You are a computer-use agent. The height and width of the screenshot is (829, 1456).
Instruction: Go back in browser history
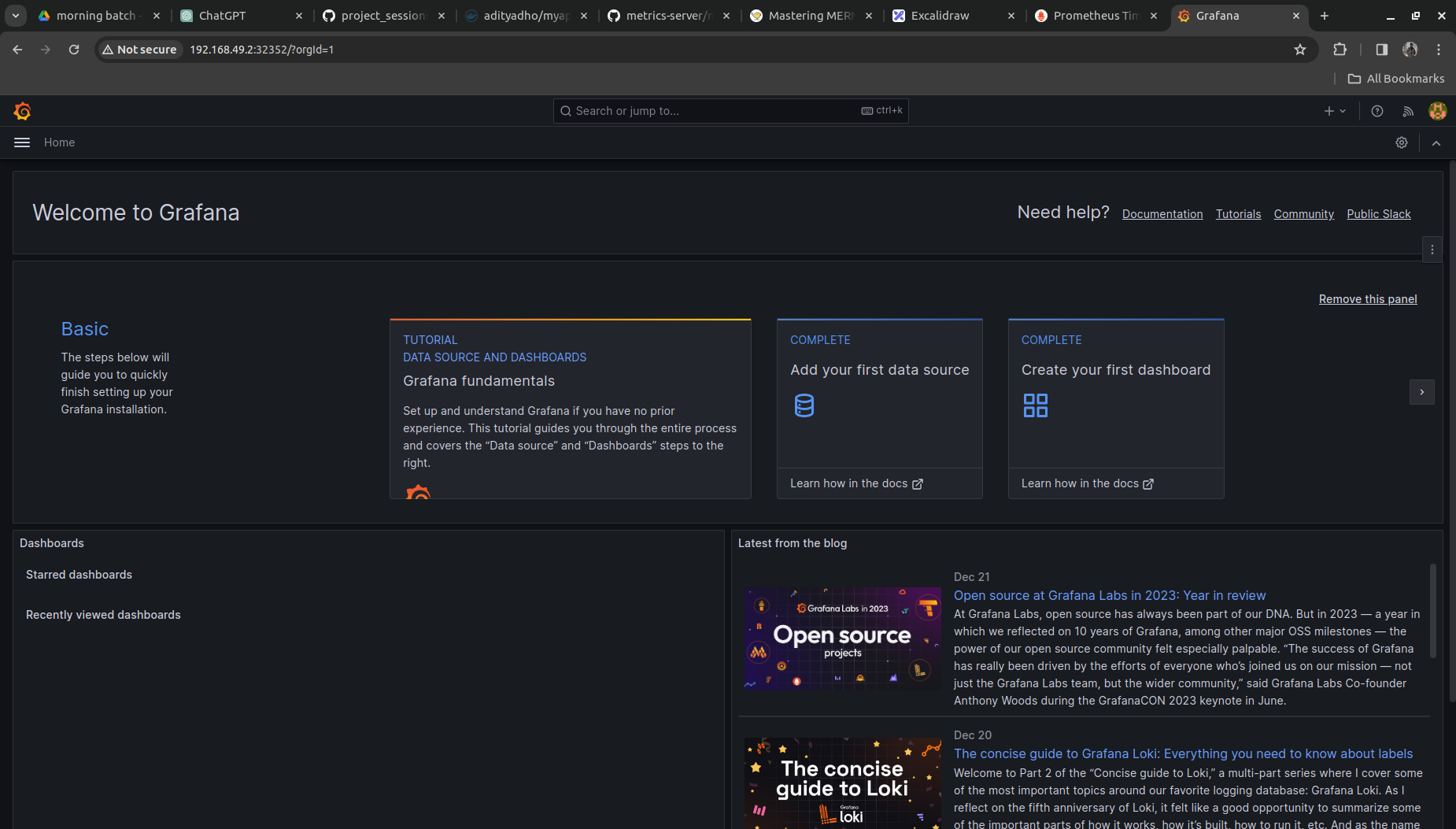[17, 50]
